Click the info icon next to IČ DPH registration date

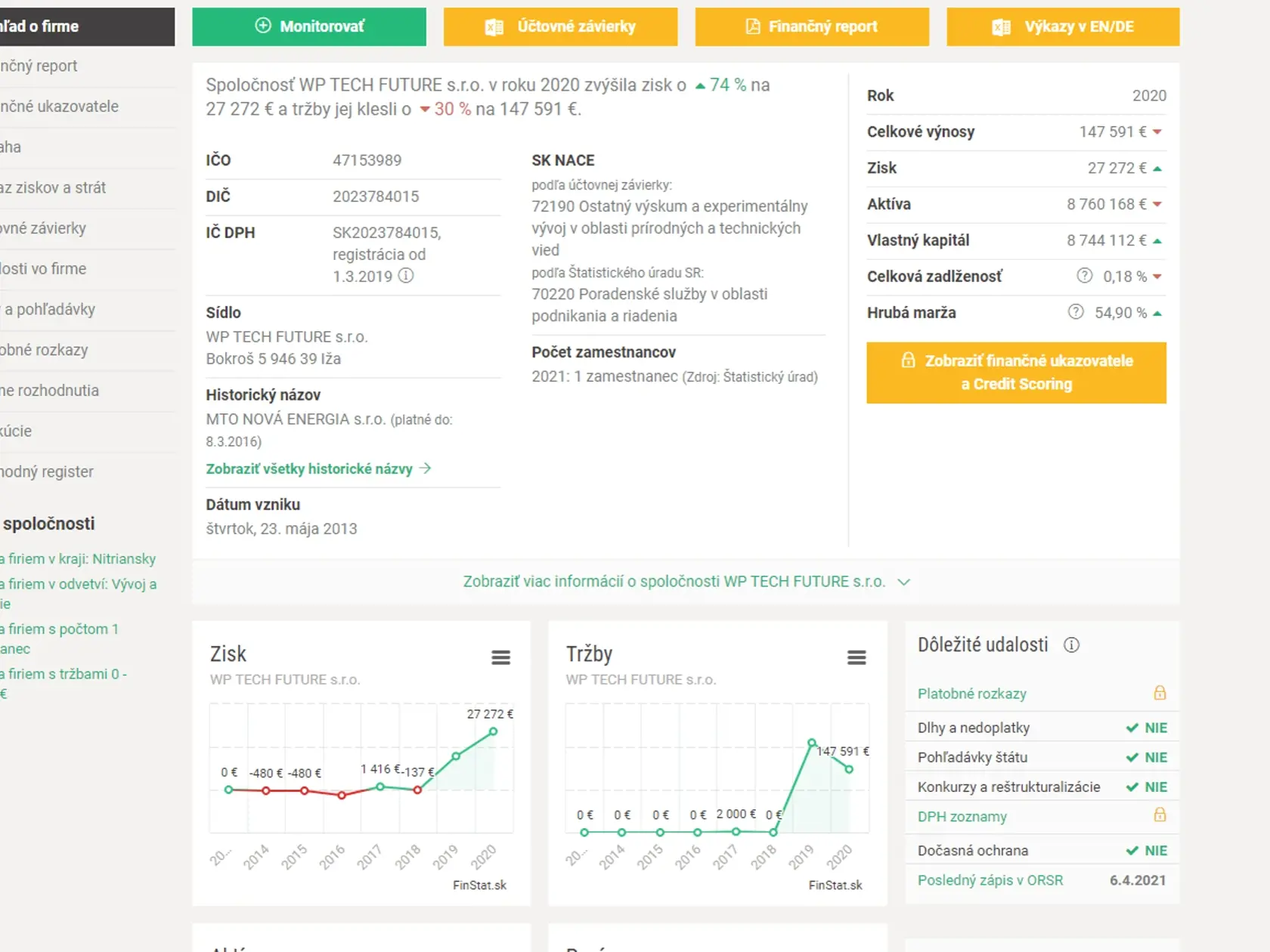pos(406,276)
